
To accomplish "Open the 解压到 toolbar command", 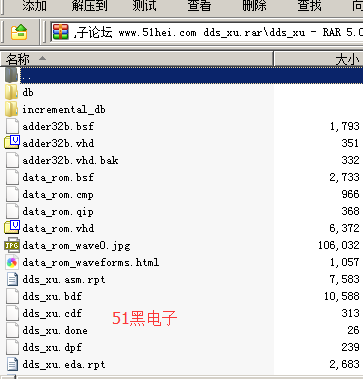I will pos(90,6).
